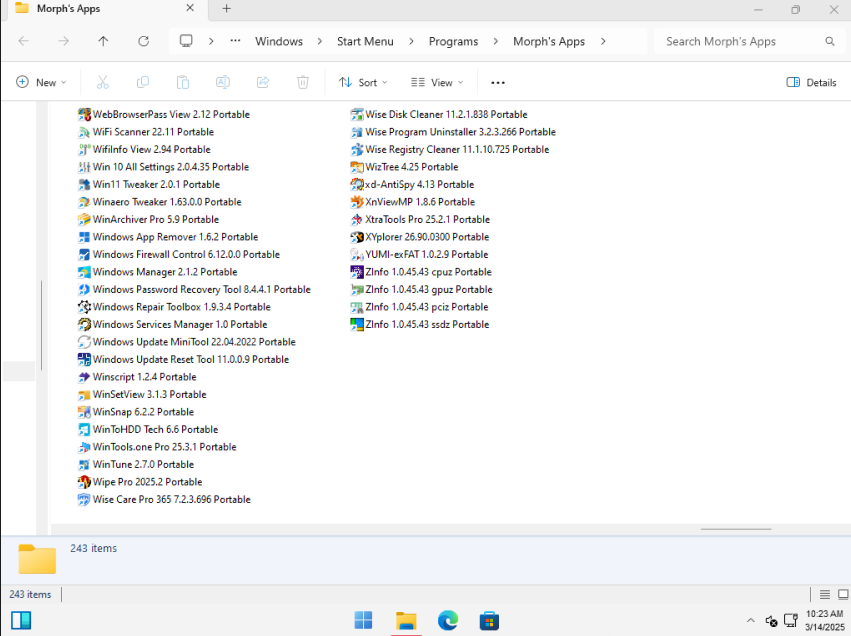851x636 pixels.
Task: Select the xd-AntiSpy 4.13 icon
Action: [357, 185]
